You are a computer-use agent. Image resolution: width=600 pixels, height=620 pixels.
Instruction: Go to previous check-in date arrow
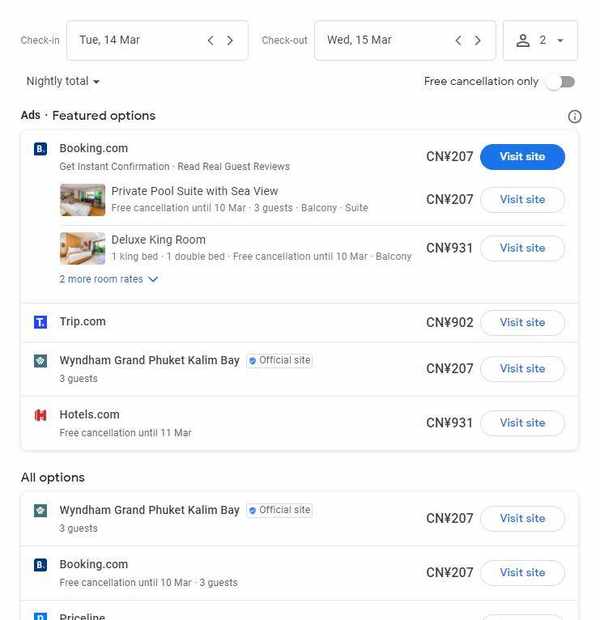pos(211,41)
